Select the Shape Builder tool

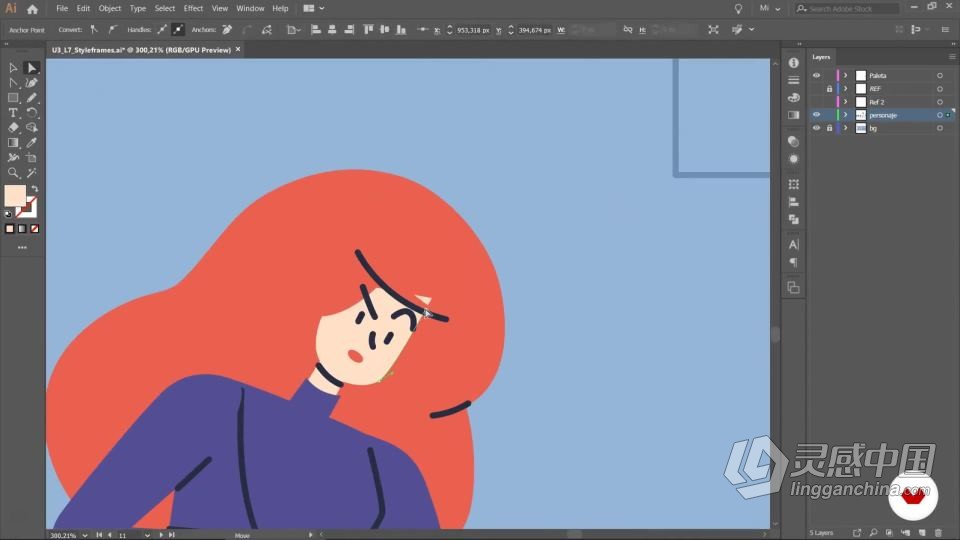(32, 127)
